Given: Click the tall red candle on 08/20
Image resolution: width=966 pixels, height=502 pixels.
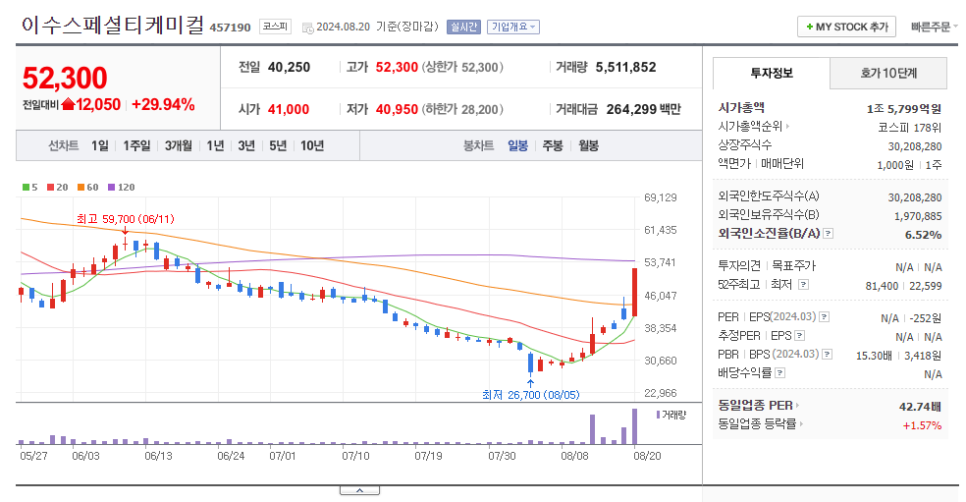Looking at the screenshot, I should click(x=635, y=292).
